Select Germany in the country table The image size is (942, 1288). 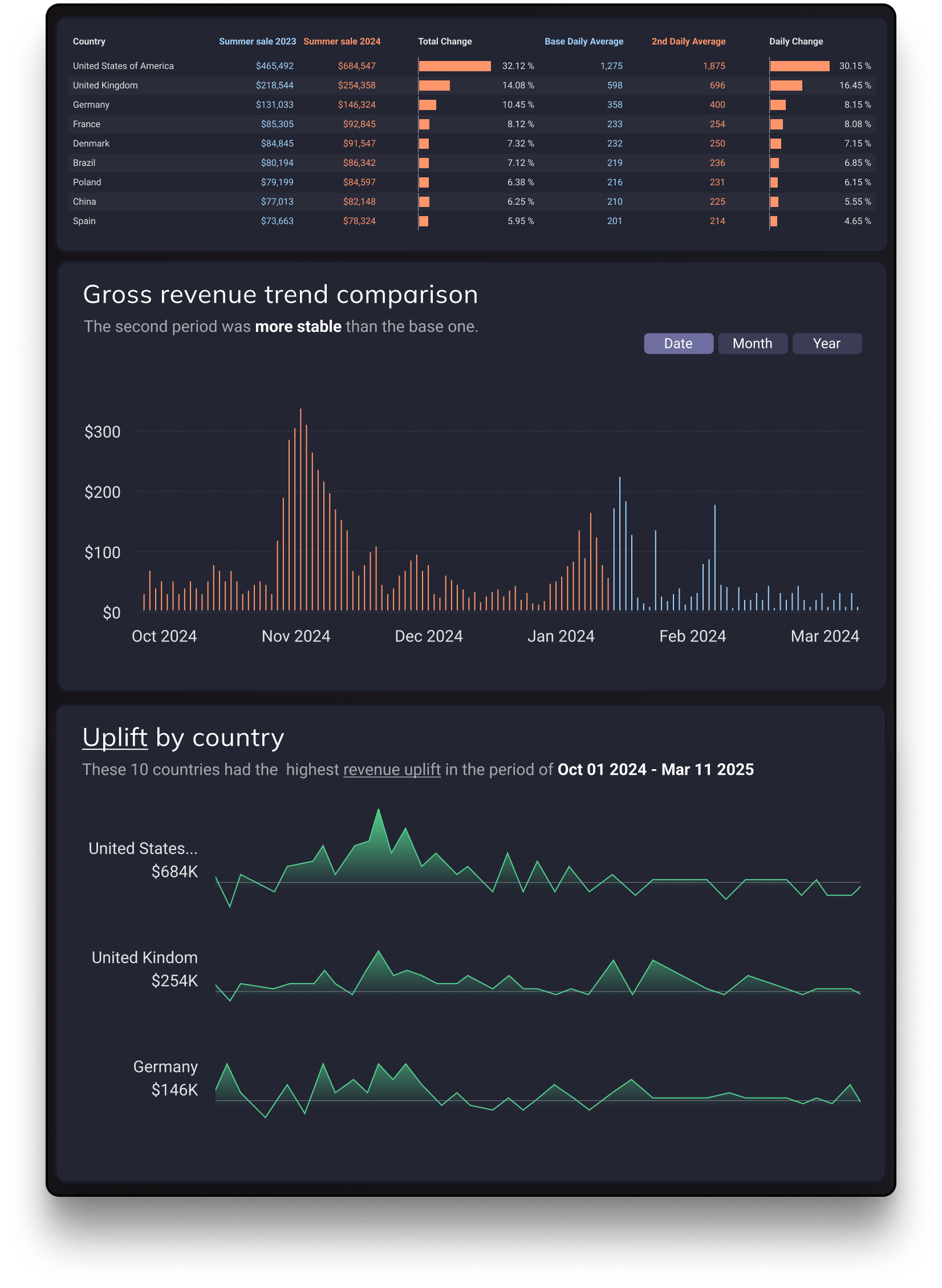[91, 105]
